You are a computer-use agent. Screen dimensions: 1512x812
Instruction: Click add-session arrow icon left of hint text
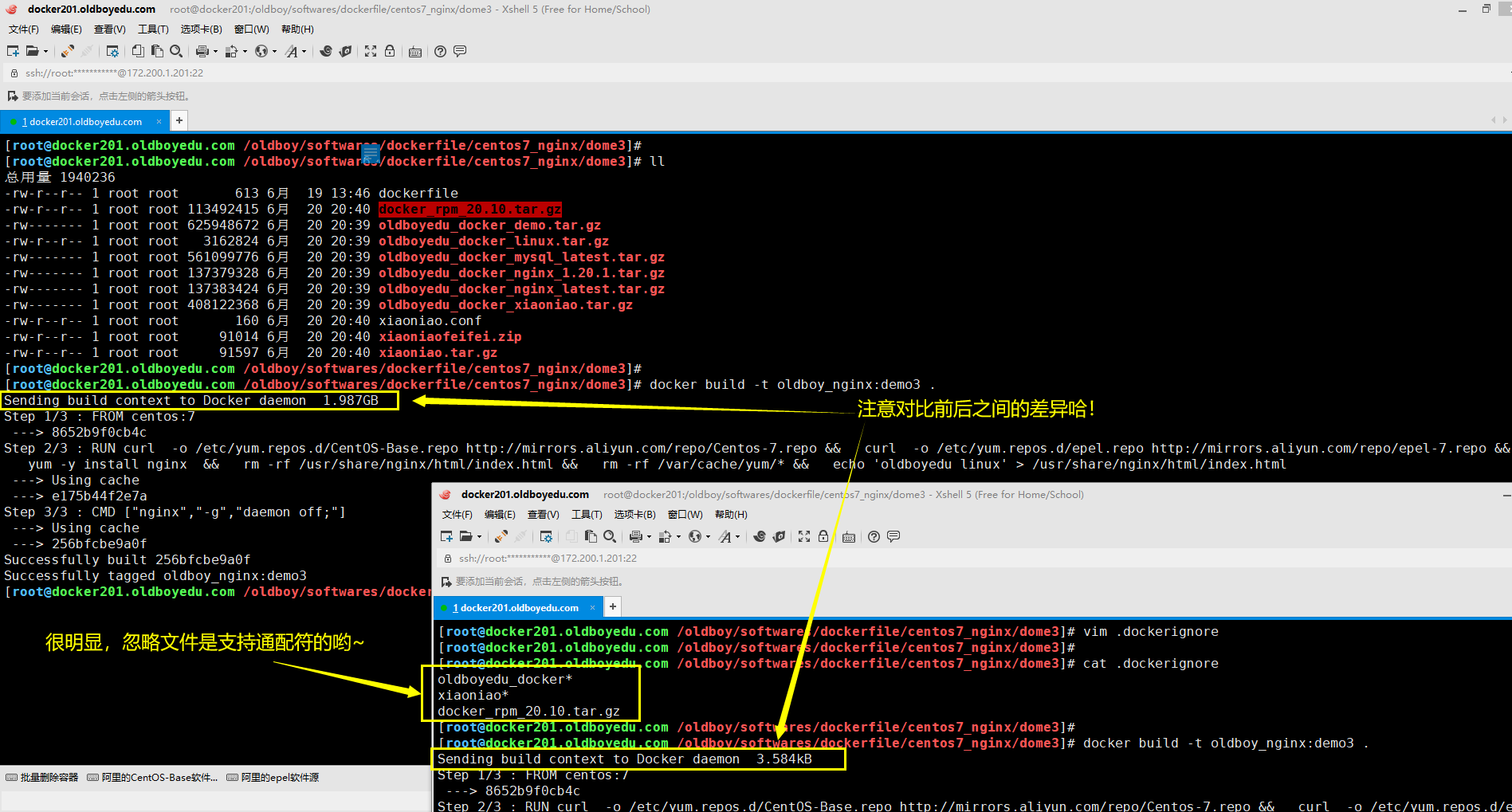coord(12,96)
